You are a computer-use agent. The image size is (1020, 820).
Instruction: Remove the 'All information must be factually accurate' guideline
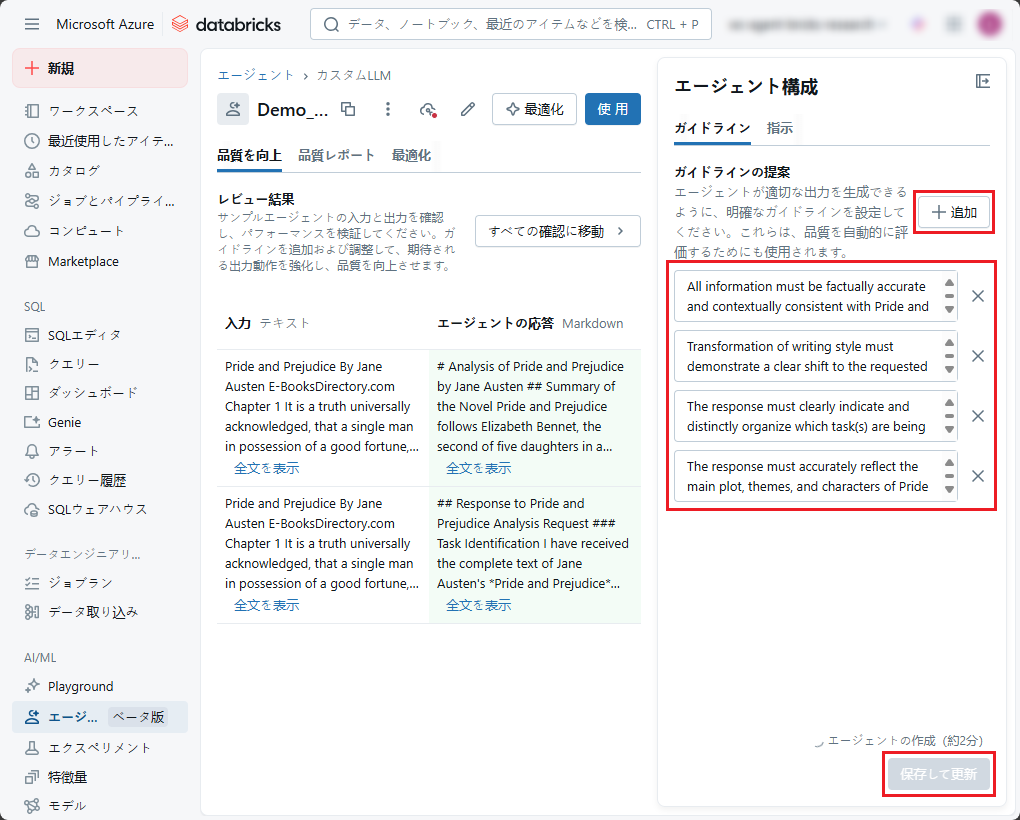978,296
